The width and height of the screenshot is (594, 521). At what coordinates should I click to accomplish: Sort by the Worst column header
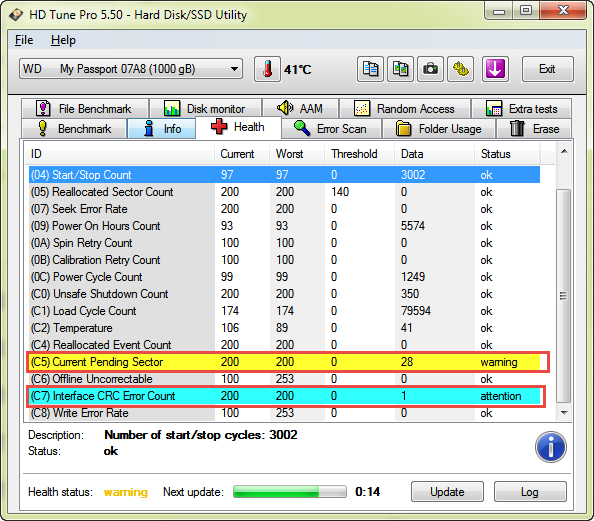pos(297,154)
